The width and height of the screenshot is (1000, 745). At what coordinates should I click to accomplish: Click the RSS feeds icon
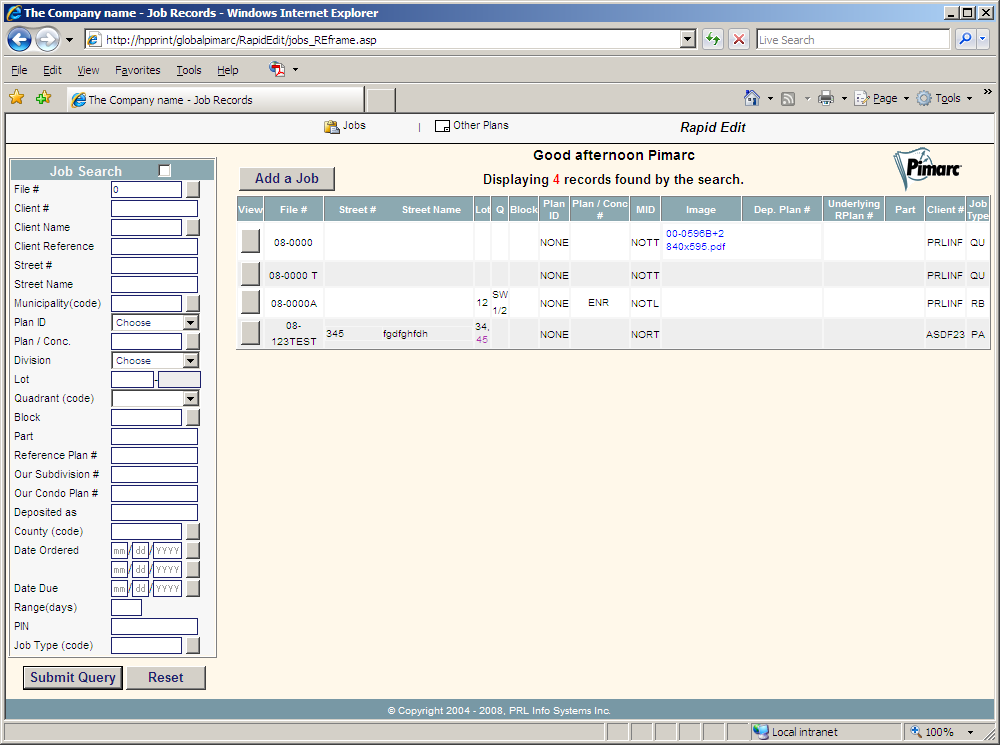pyautogui.click(x=788, y=98)
